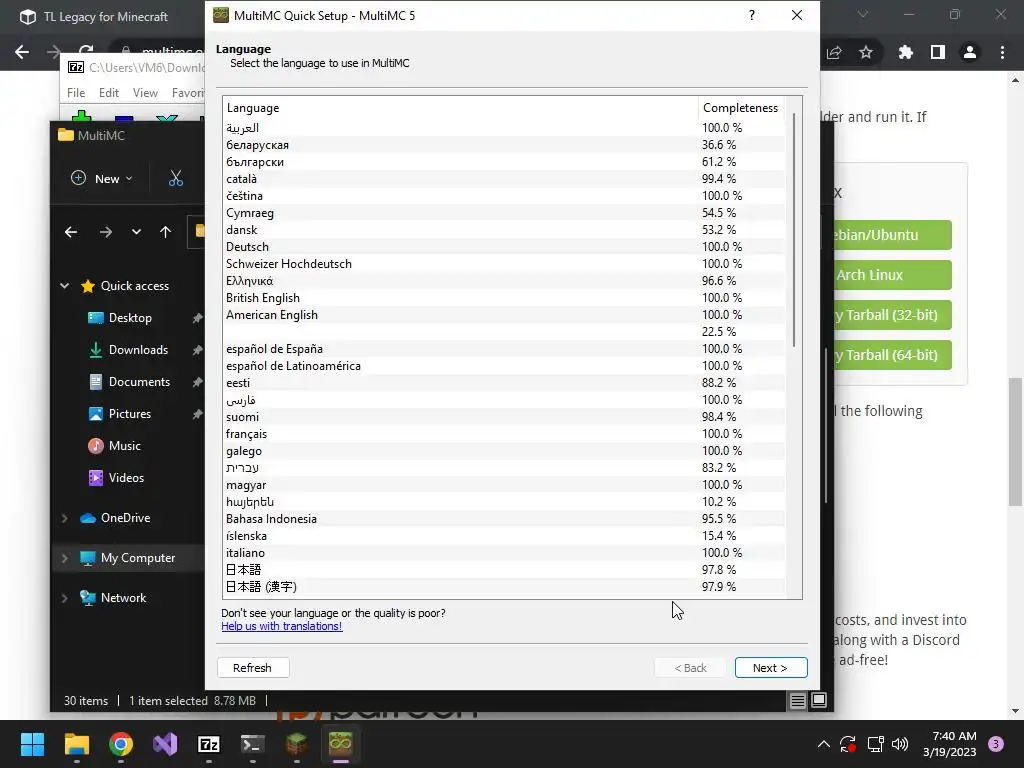
Task: Open MultiMC infinity icon in taskbar
Action: [x=340, y=744]
